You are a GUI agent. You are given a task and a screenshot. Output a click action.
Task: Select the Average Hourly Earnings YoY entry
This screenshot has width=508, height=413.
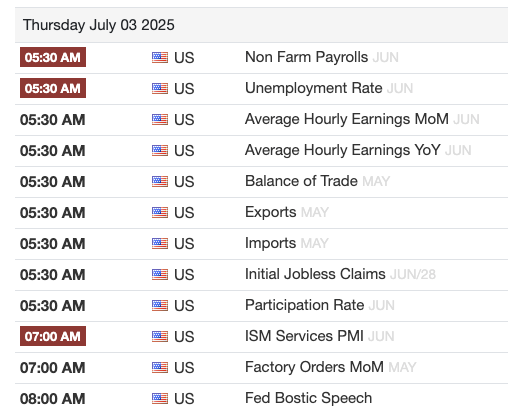coord(343,150)
